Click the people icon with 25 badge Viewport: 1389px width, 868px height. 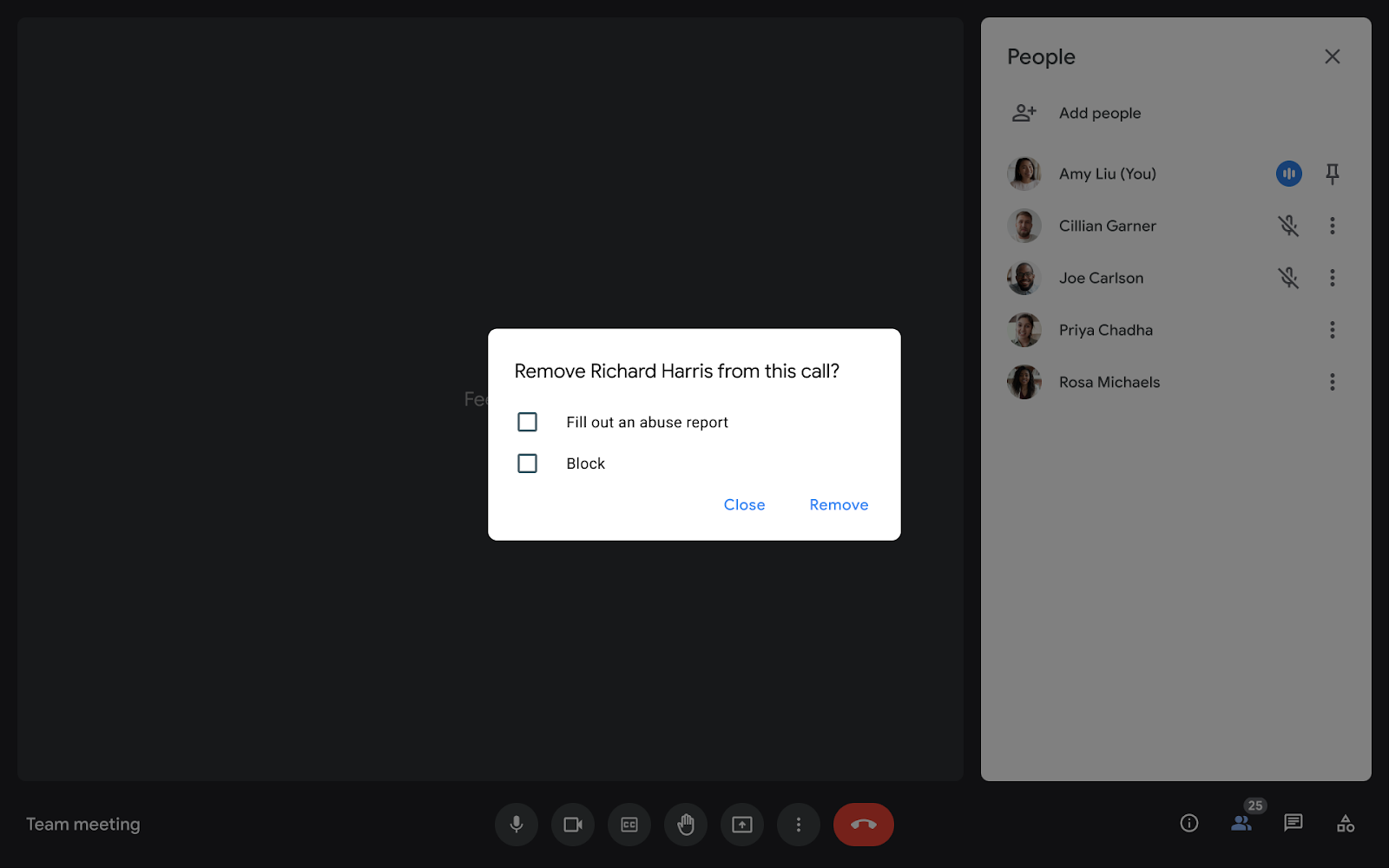click(x=1242, y=823)
